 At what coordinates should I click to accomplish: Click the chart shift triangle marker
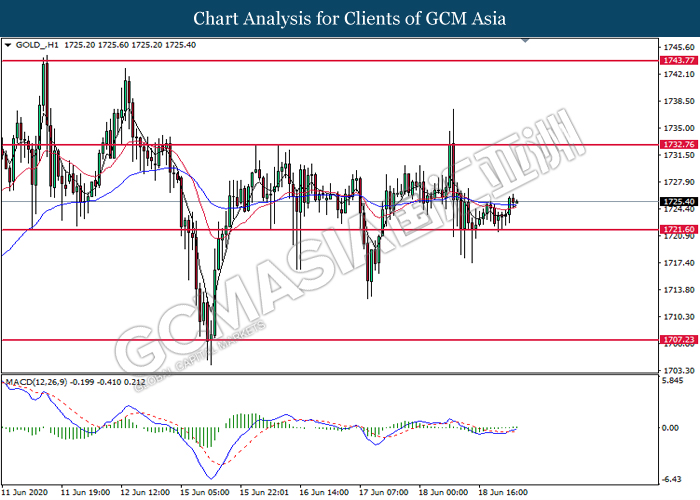pos(525,41)
